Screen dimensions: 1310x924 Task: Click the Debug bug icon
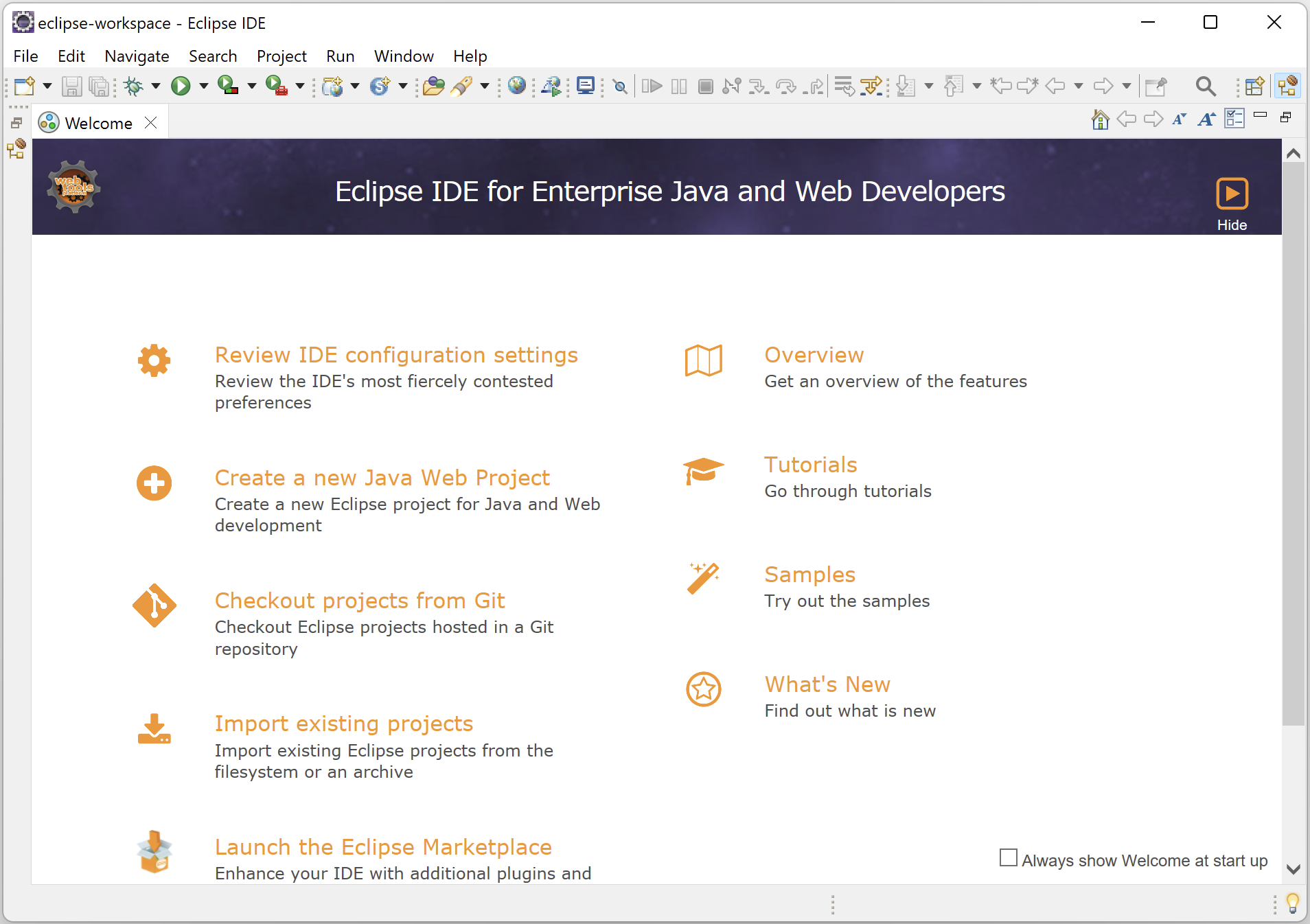134,86
